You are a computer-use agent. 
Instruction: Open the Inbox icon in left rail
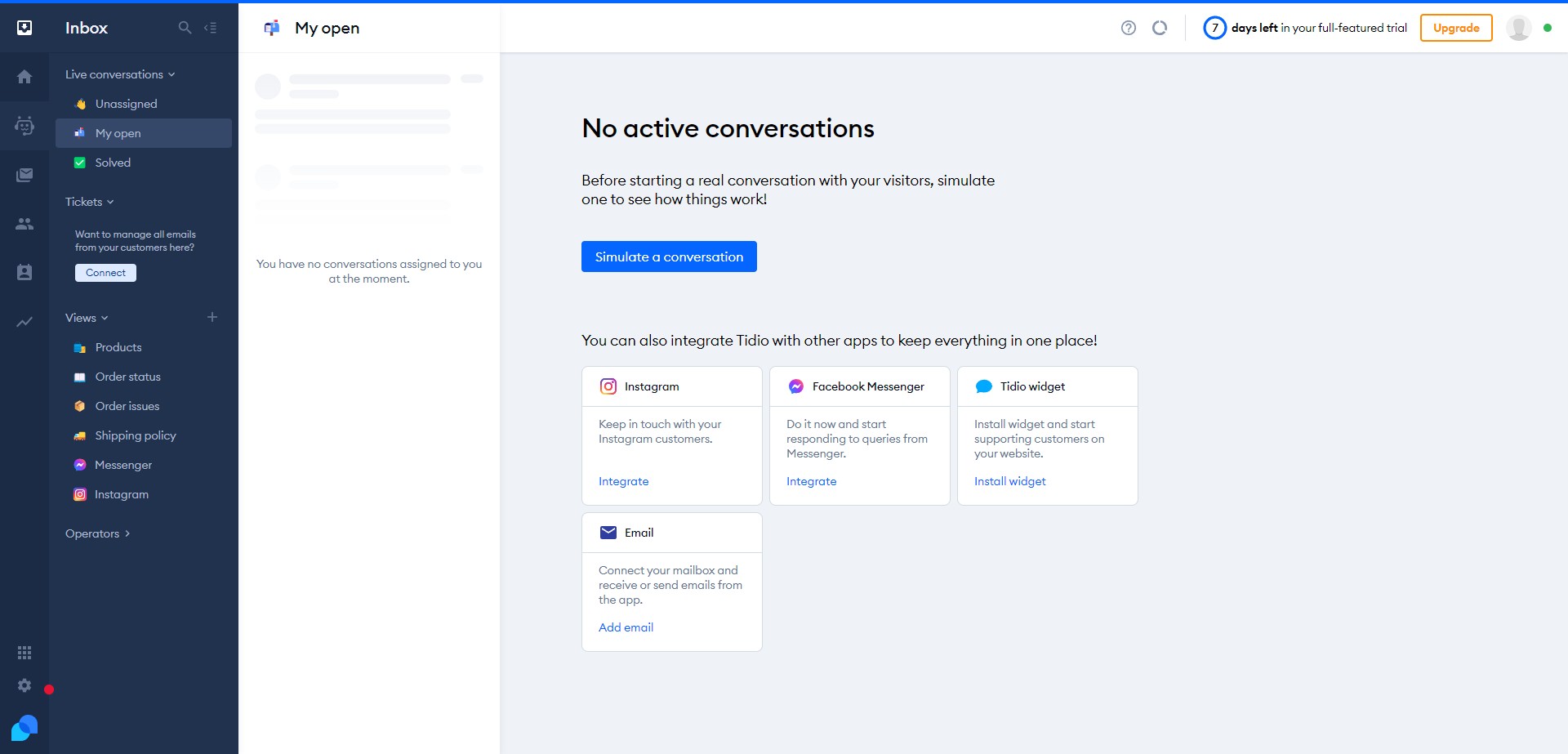pyautogui.click(x=24, y=28)
